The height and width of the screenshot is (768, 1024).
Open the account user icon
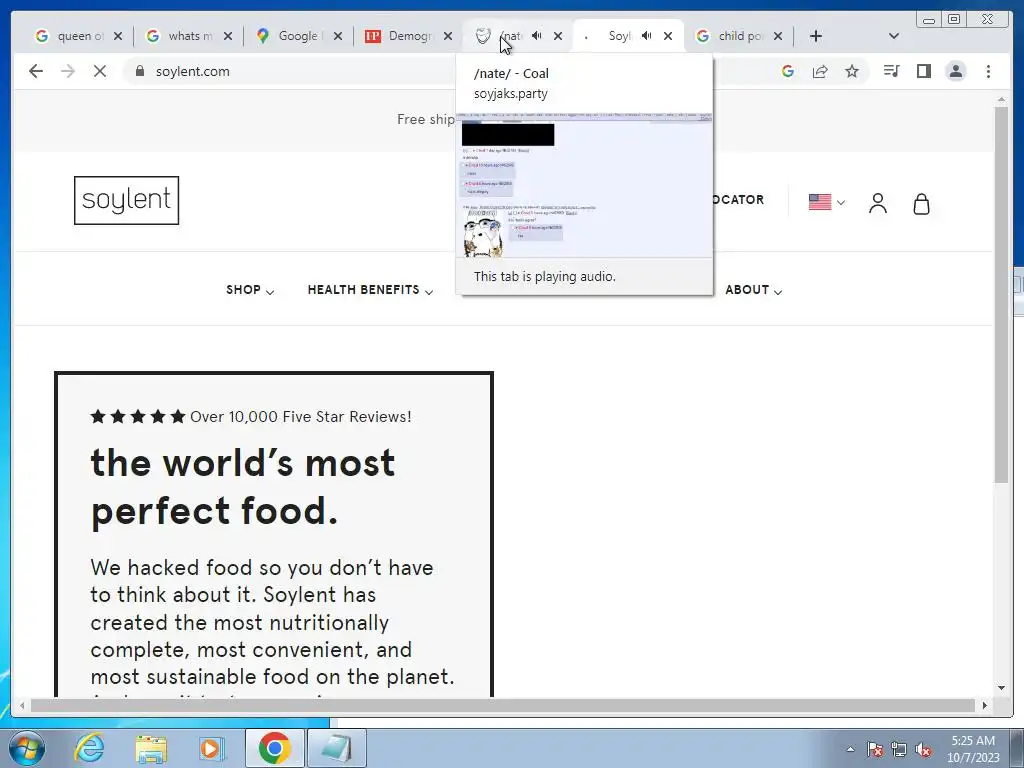point(878,203)
